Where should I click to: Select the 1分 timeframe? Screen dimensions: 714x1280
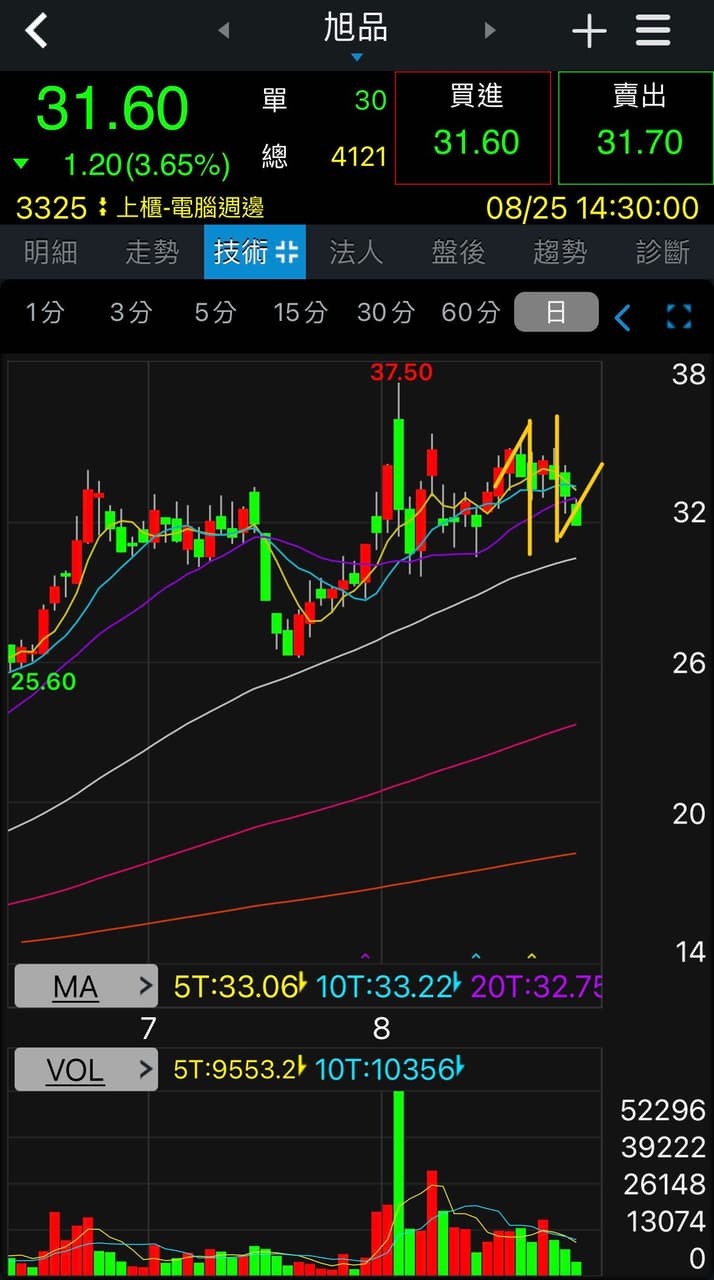[44, 313]
